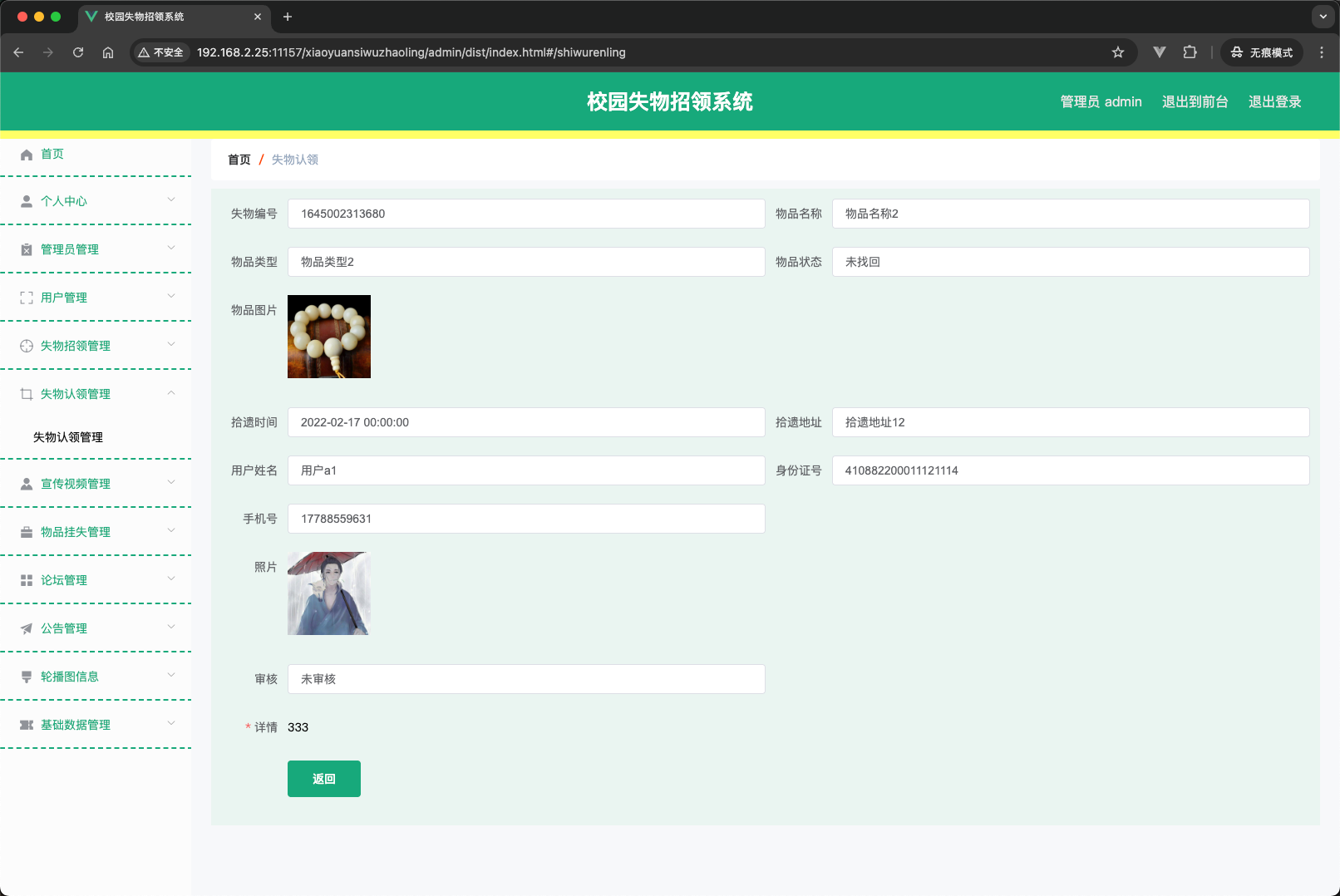Open a new browser tab

(x=288, y=17)
